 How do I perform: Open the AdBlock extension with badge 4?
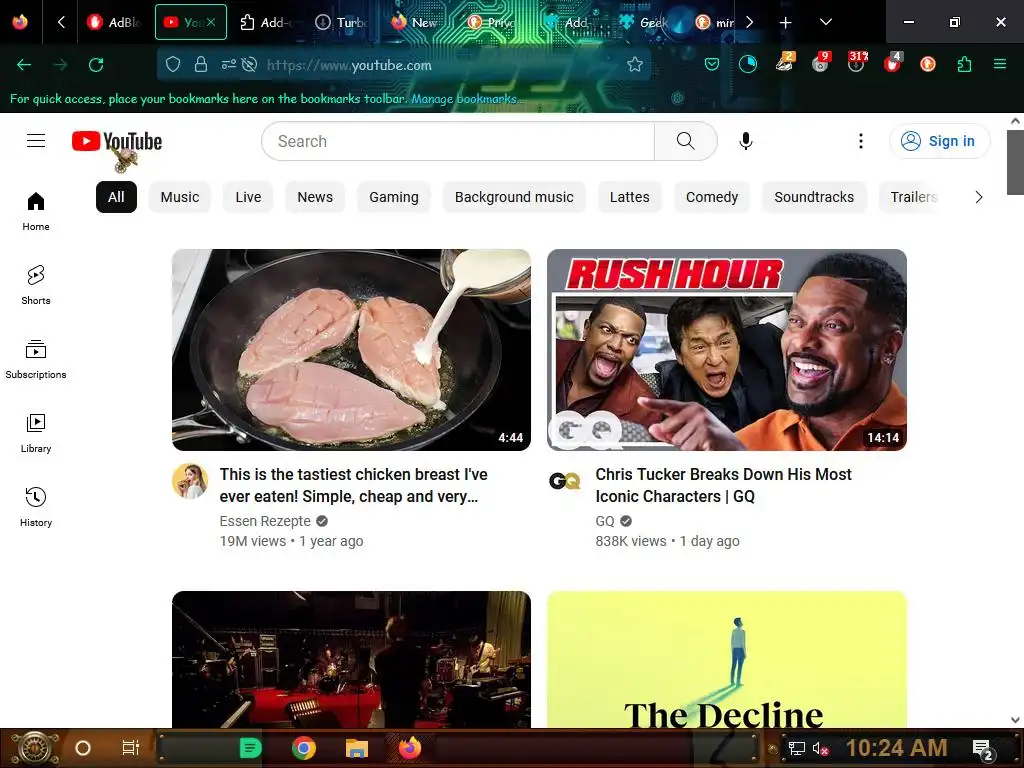pyautogui.click(x=892, y=63)
